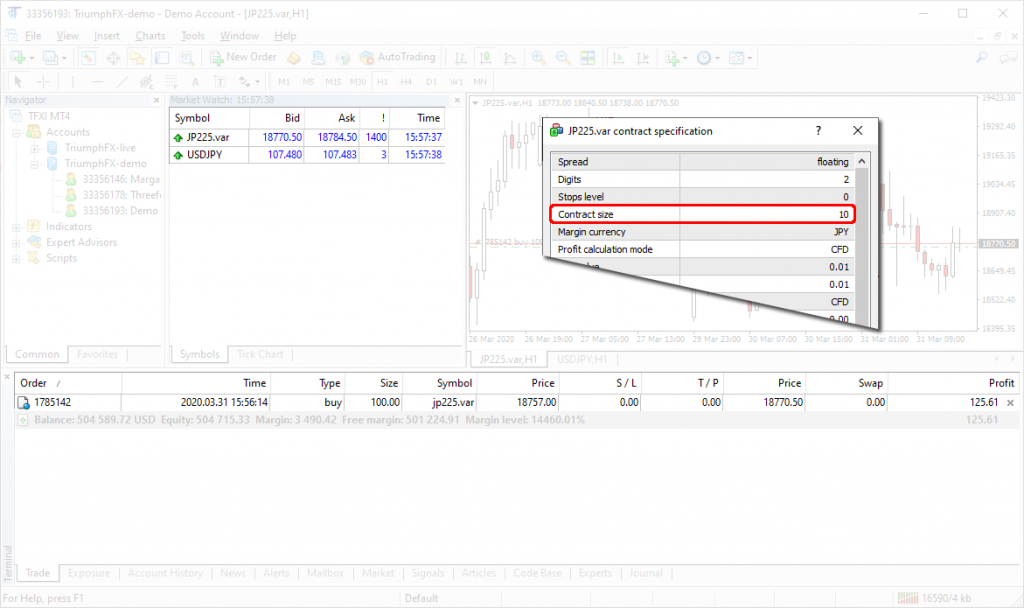This screenshot has height=608, width=1024.
Task: Switch to Market Watch Tick Chart tab
Action: click(260, 354)
